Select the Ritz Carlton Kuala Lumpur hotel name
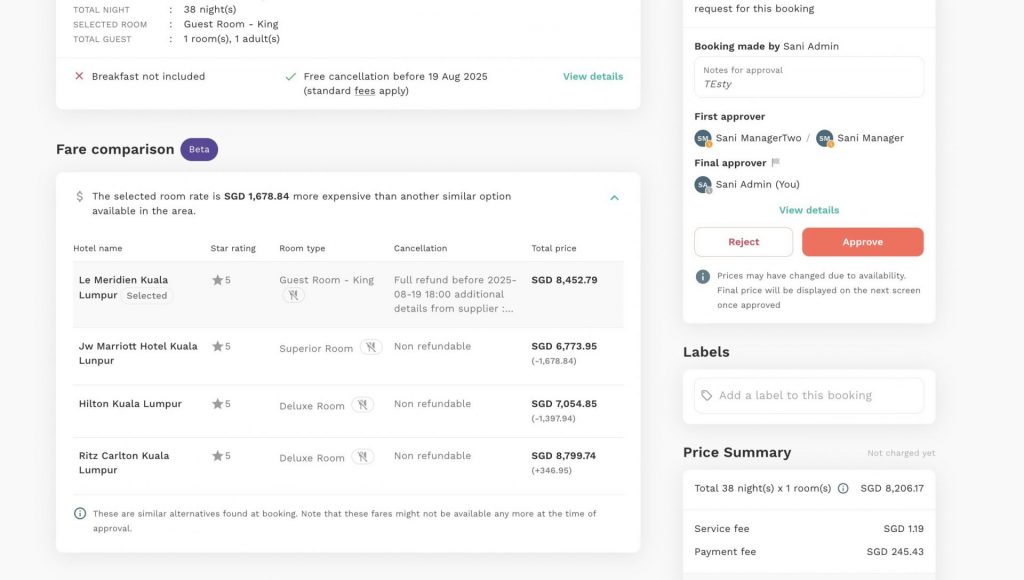This screenshot has height=580, width=1024. click(x=124, y=462)
